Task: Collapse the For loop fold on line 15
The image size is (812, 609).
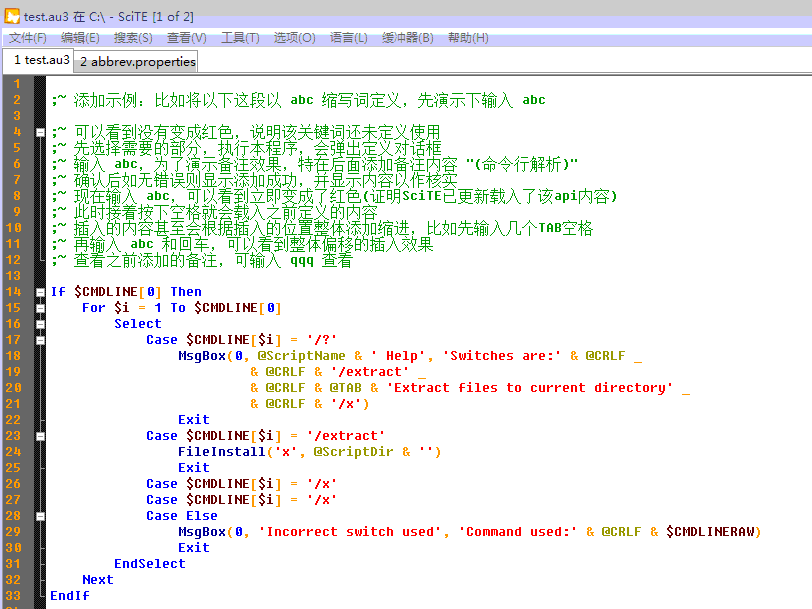Action: pyautogui.click(x=40, y=308)
